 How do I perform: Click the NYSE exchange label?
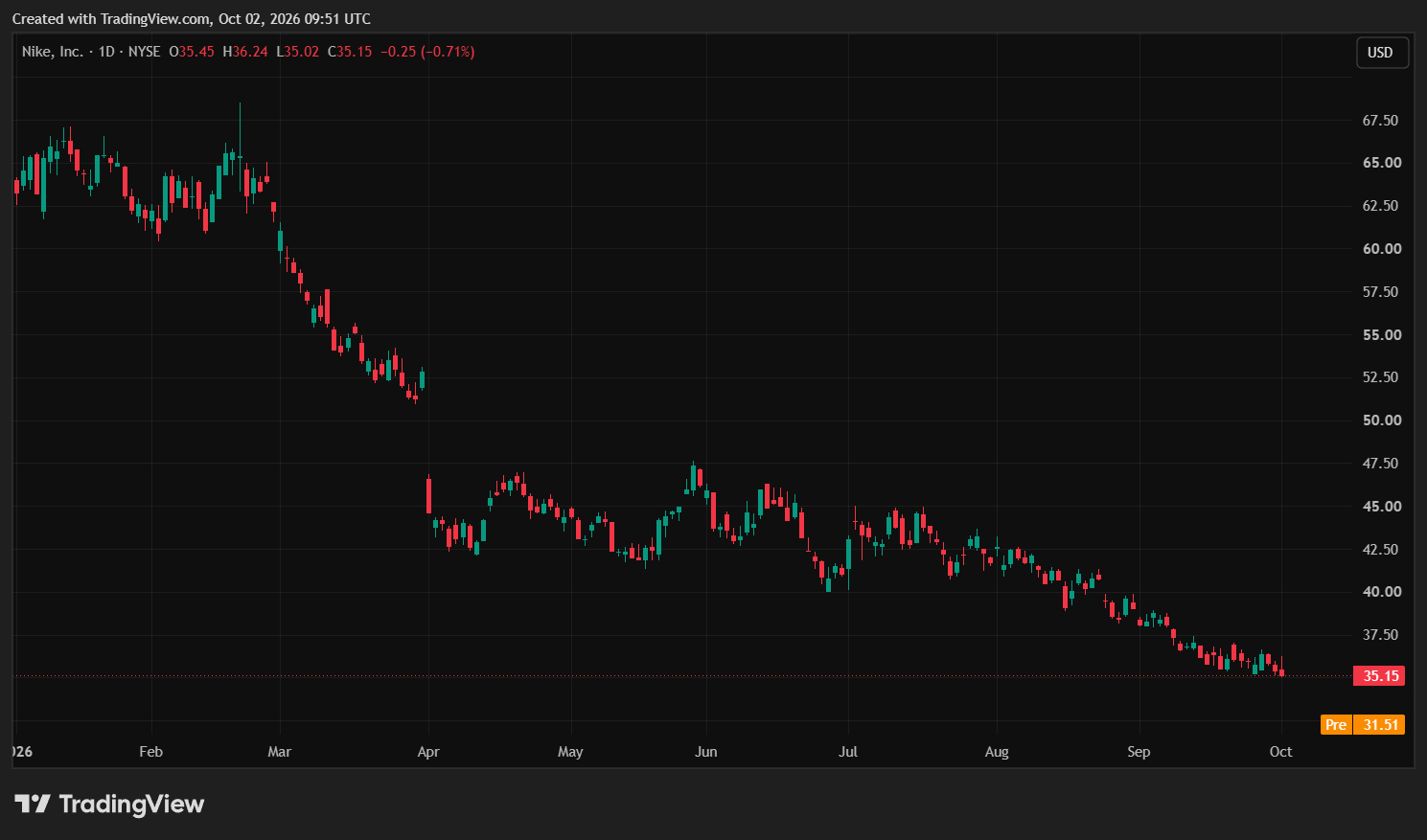point(145,52)
